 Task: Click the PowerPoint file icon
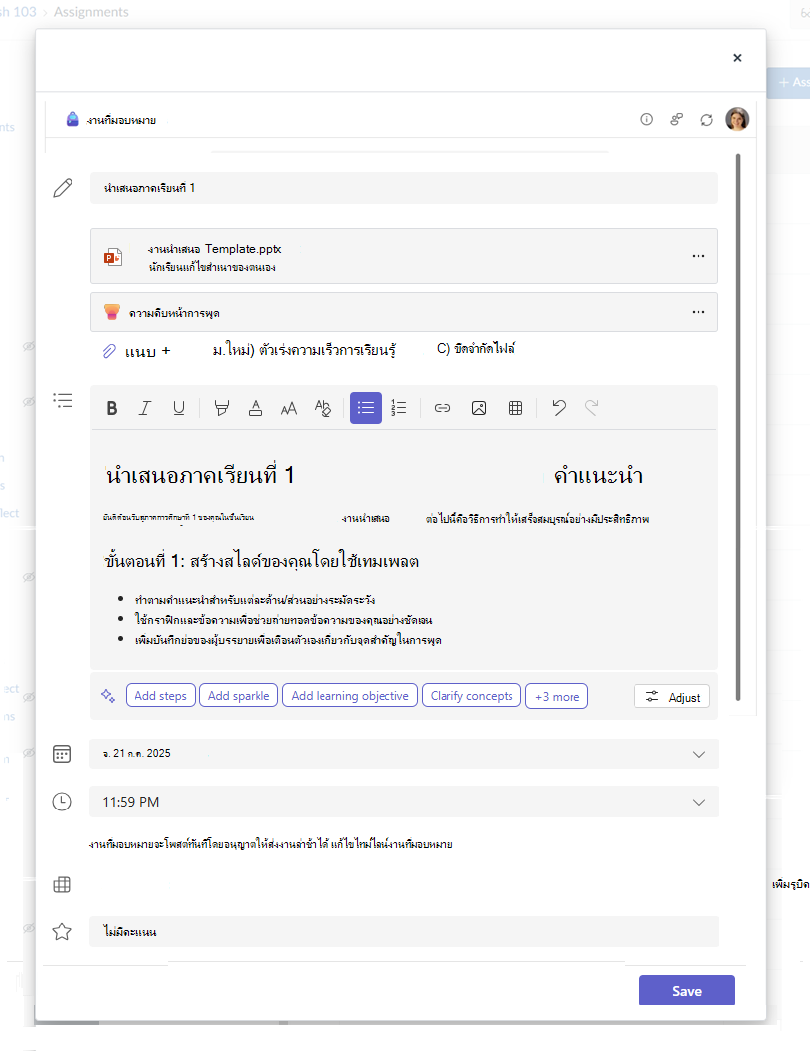[113, 257]
